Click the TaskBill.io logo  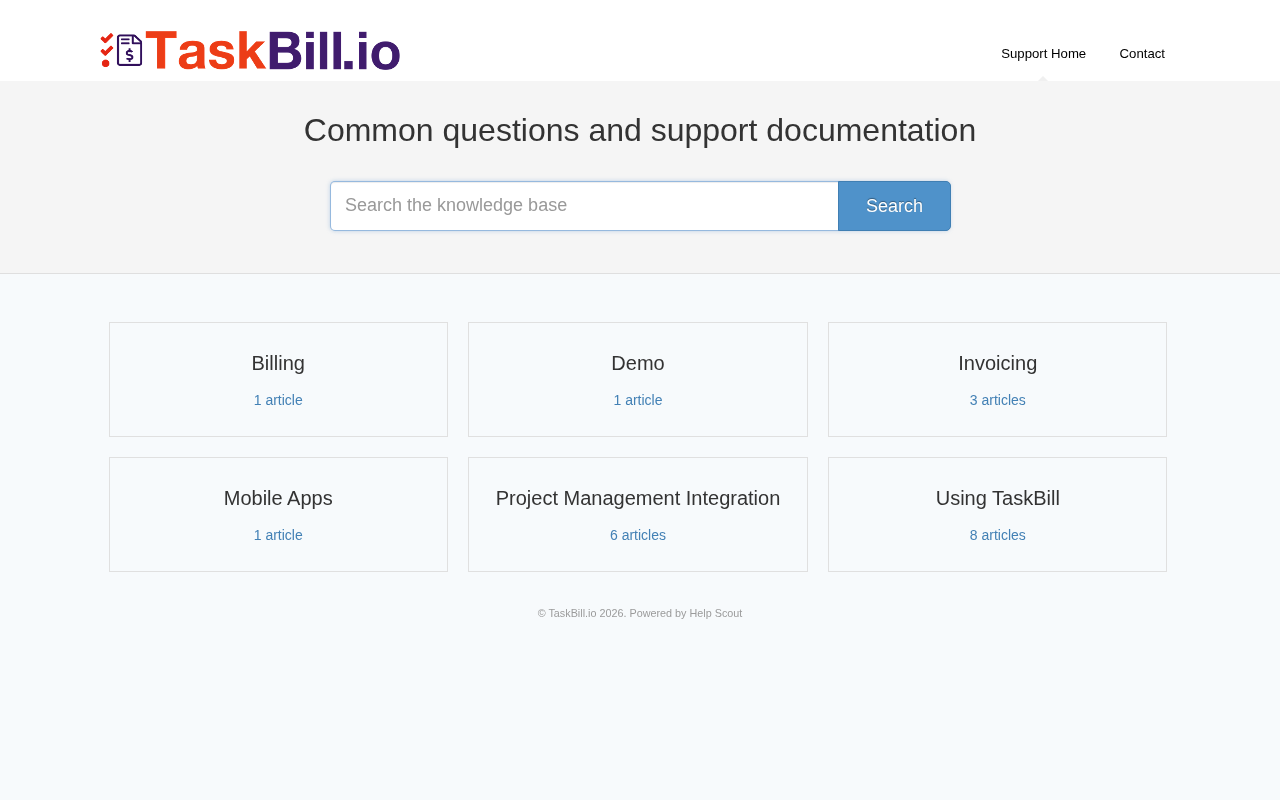click(x=250, y=51)
